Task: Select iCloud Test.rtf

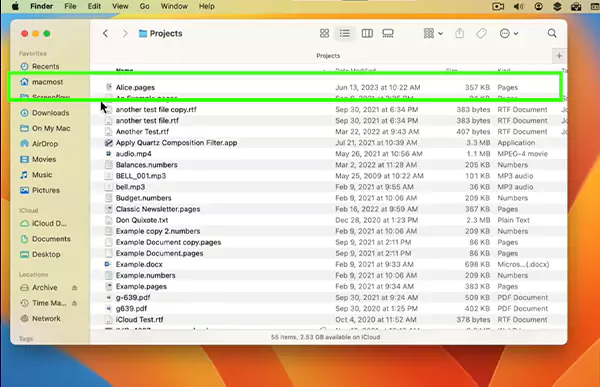Action: click(x=328, y=320)
